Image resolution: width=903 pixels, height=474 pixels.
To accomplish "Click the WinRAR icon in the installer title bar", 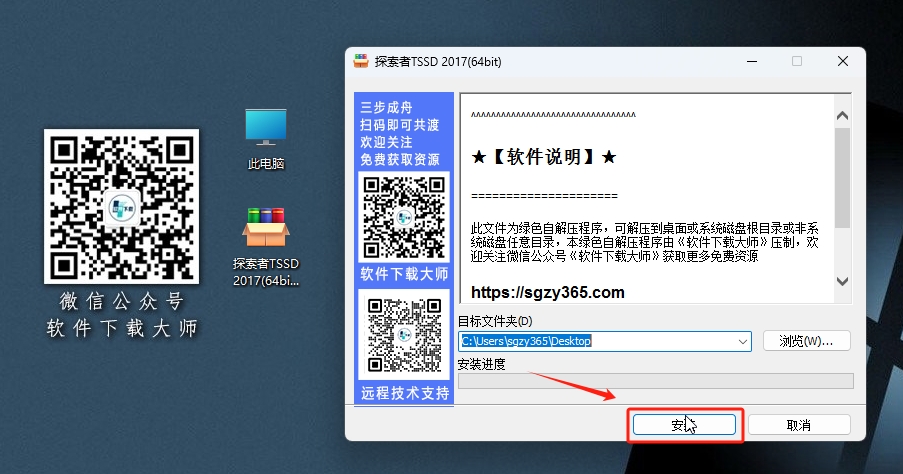I will pos(361,61).
